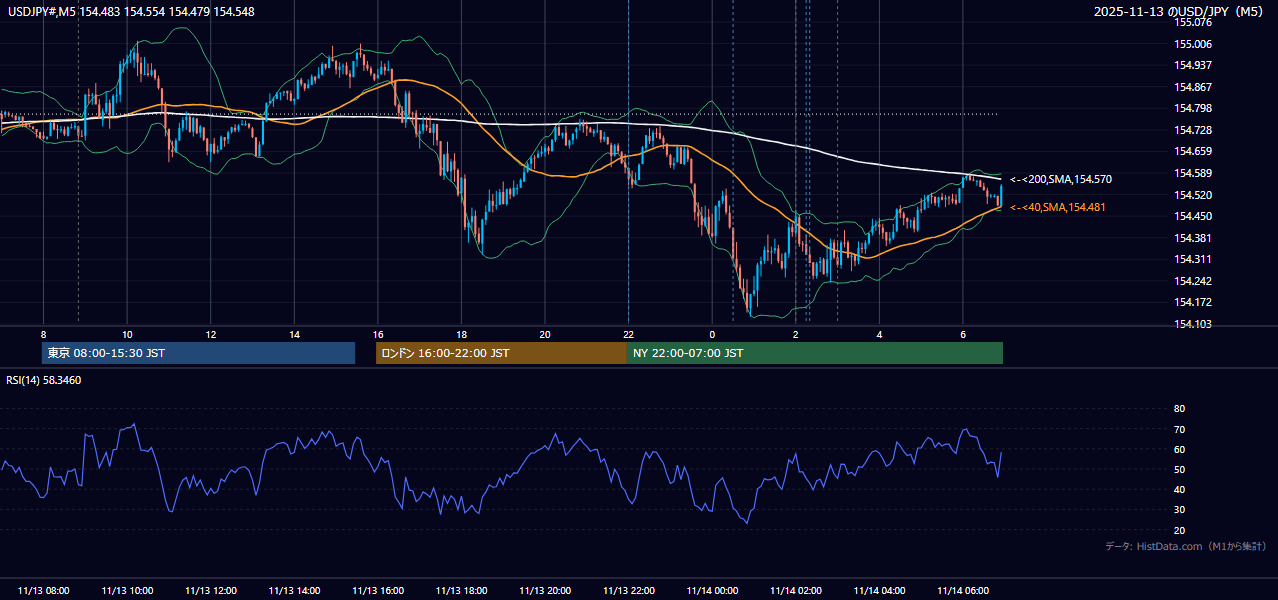The width and height of the screenshot is (1278, 600).
Task: Click price axis label 154.728
Action: 1193,130
